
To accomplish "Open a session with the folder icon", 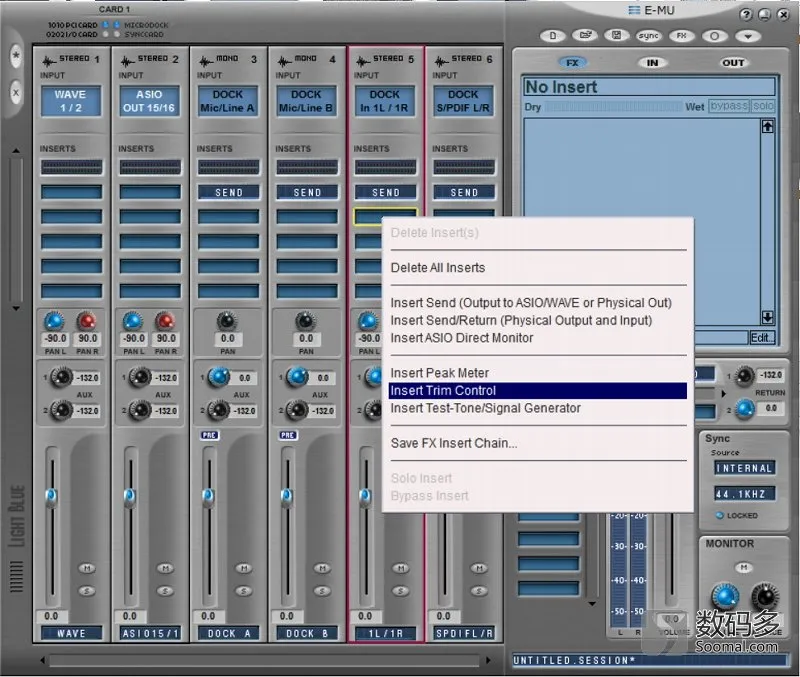I will pyautogui.click(x=585, y=35).
